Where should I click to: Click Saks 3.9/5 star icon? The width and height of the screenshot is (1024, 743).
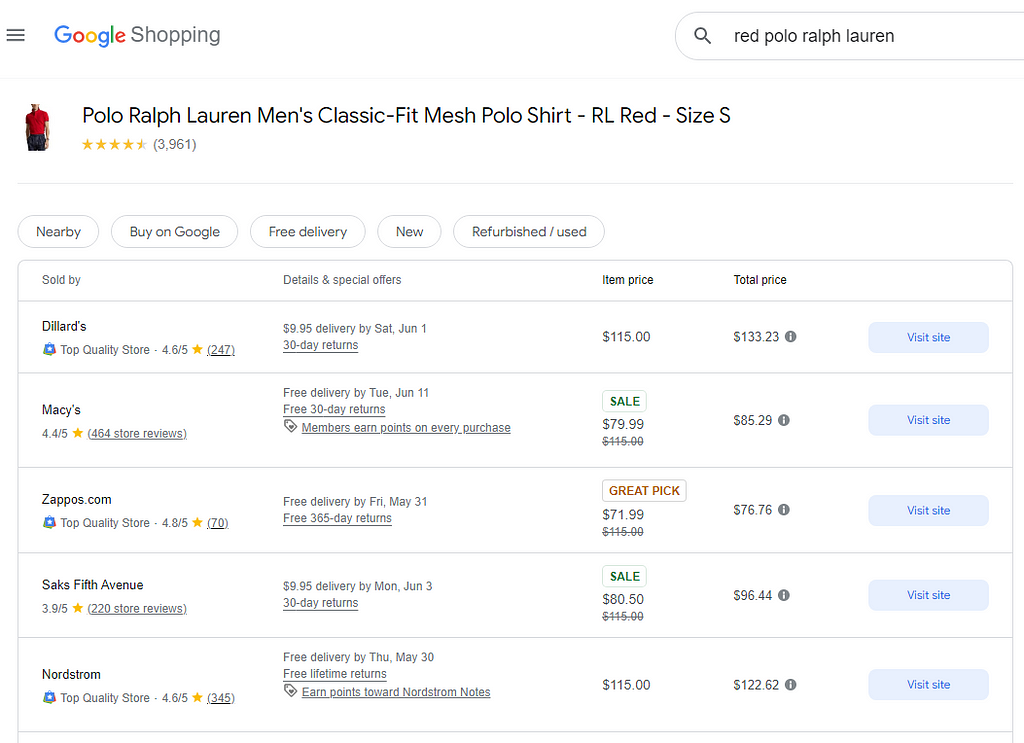coord(78,608)
